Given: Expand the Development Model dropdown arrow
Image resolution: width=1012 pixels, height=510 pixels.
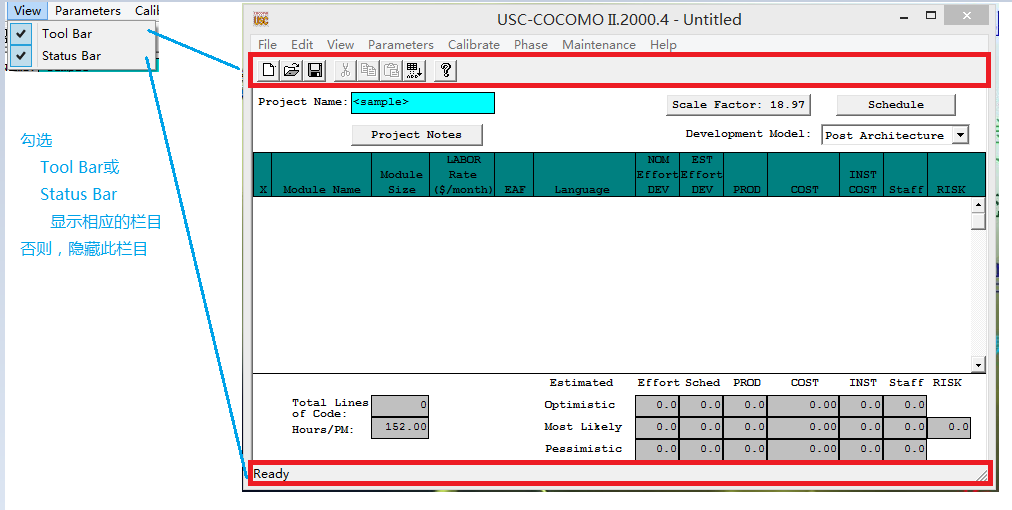Looking at the screenshot, I should click(960, 135).
